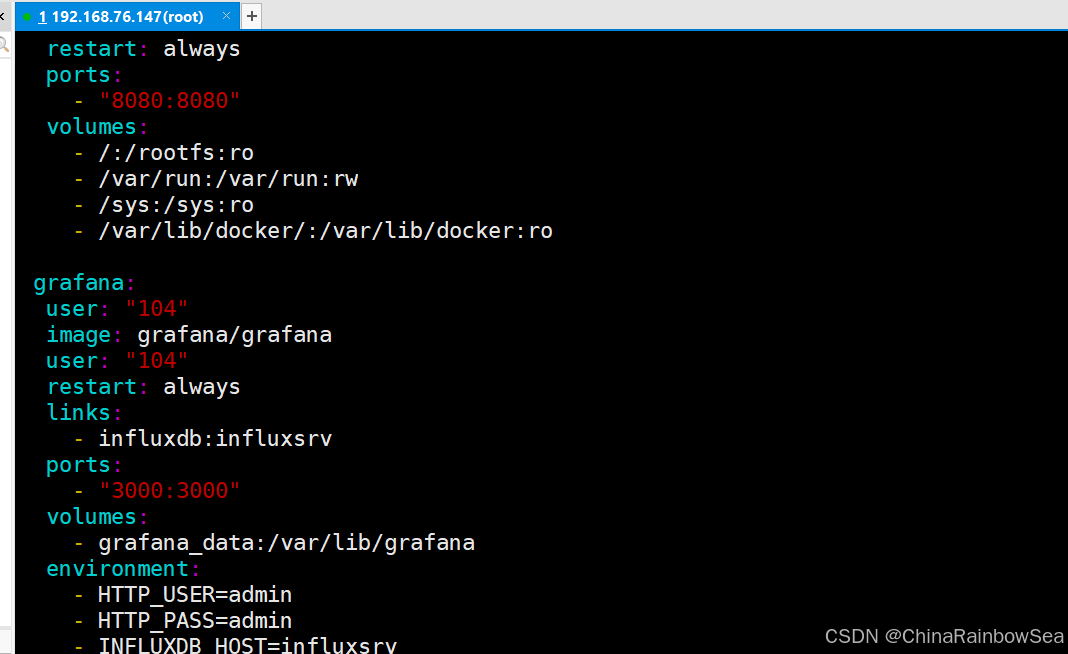Viewport: 1068px width, 654px height.
Task: Click the /sys:/sys:ro volume entry
Action: pyautogui.click(x=176, y=204)
